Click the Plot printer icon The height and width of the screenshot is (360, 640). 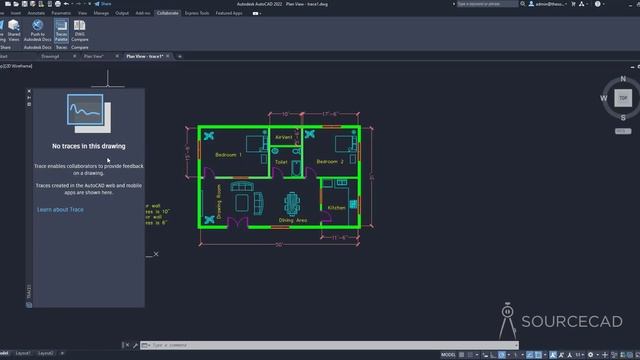pyautogui.click(x=58, y=4)
